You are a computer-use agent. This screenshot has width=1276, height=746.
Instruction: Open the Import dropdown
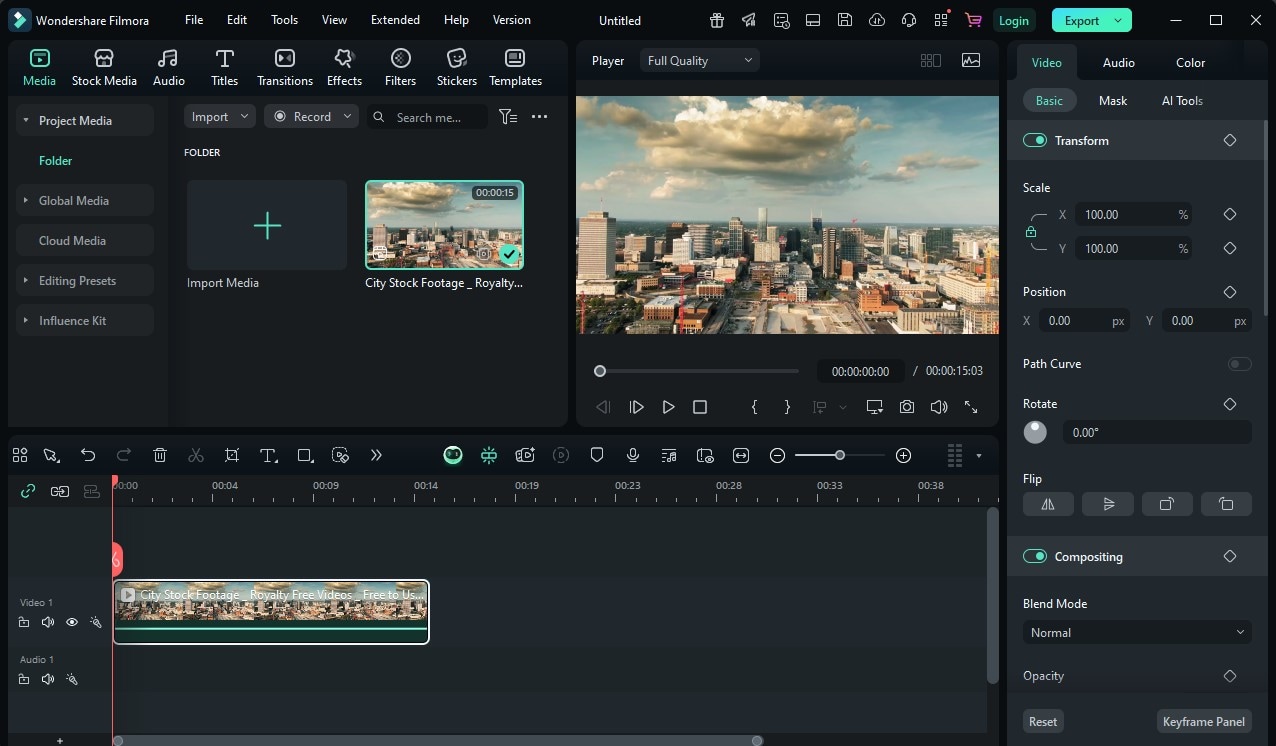tap(220, 117)
